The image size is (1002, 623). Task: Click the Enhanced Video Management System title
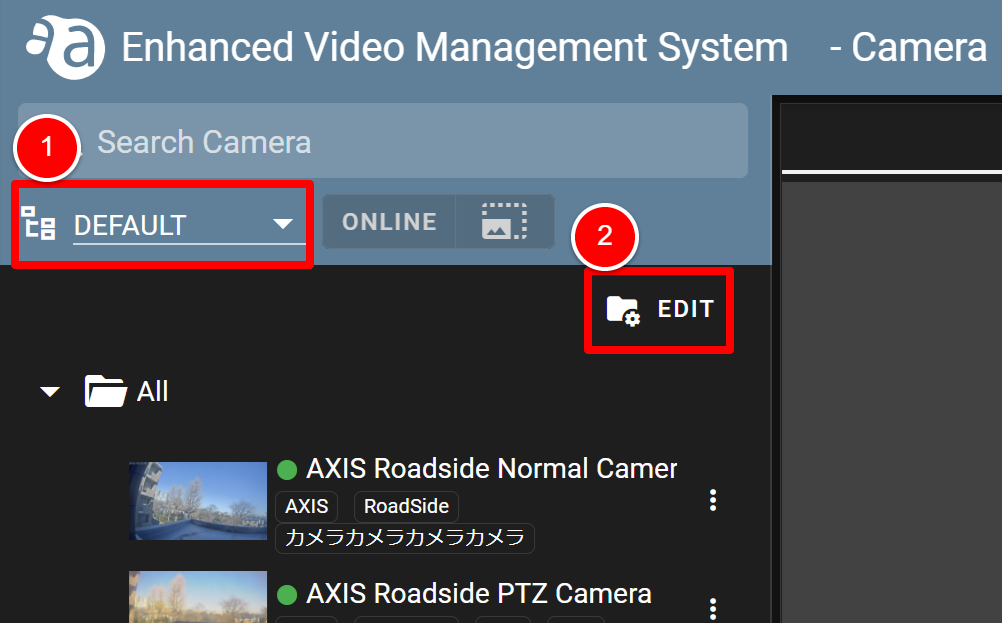pos(454,48)
